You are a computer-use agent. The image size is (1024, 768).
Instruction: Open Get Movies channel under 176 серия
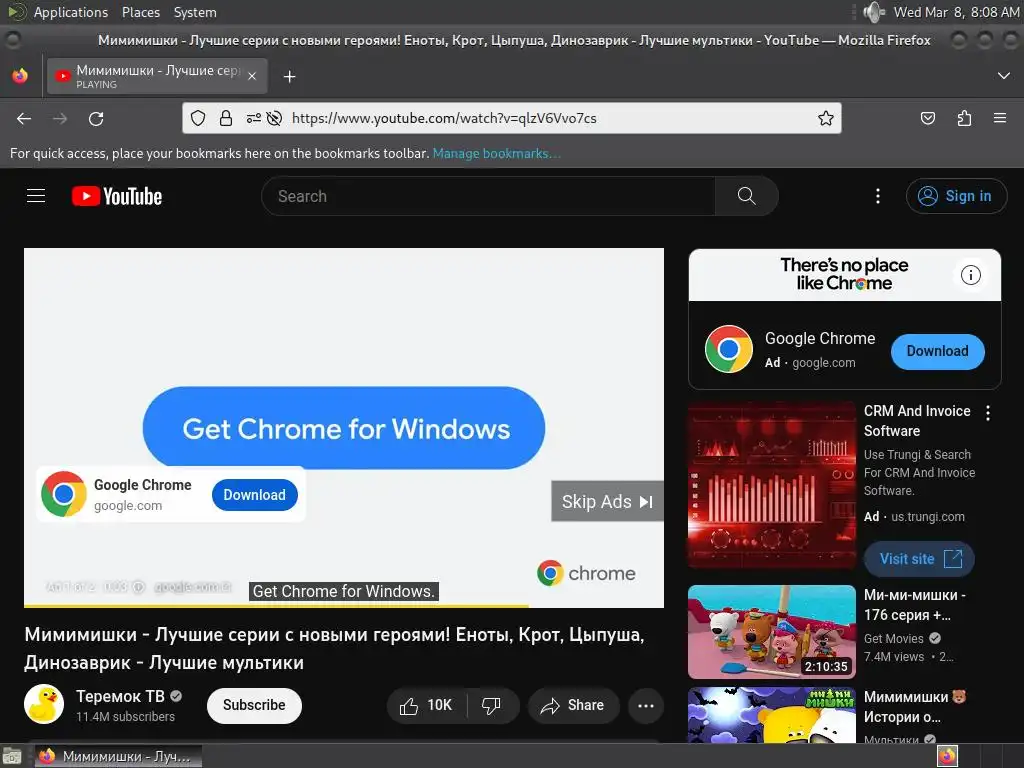coord(893,639)
